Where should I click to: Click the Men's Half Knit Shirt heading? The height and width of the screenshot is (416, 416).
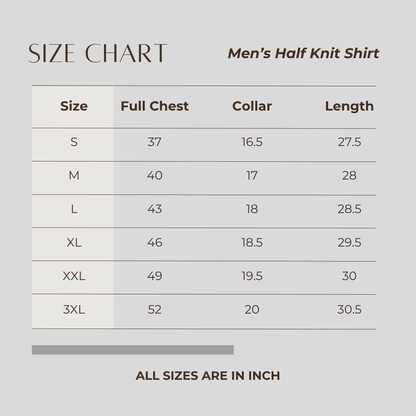tap(303, 53)
